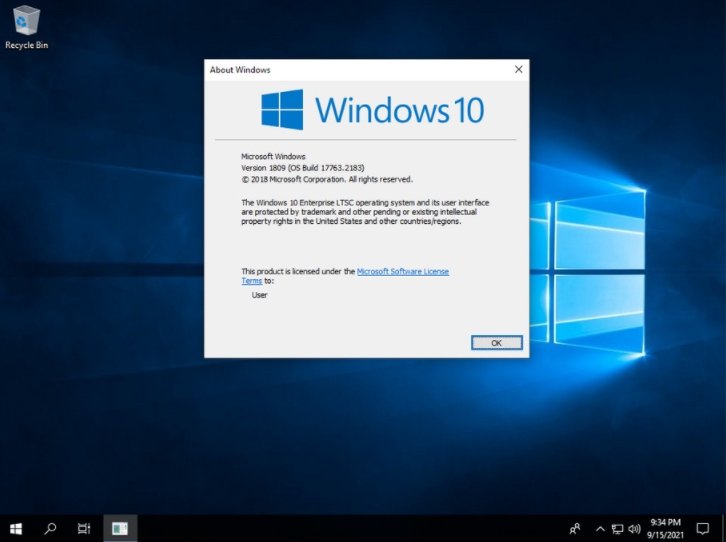Screen dimensions: 726x542
Task: Click the 'Microsoft Windows' text line
Action: [x=273, y=156]
